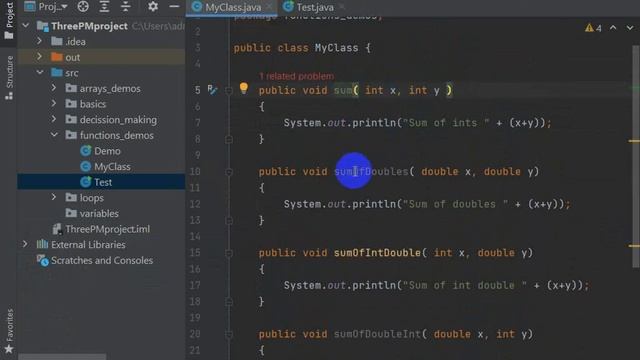Viewport: 640px width, 360px height.
Task: Click the editor vertical scrollbar
Action: [x=636, y=155]
